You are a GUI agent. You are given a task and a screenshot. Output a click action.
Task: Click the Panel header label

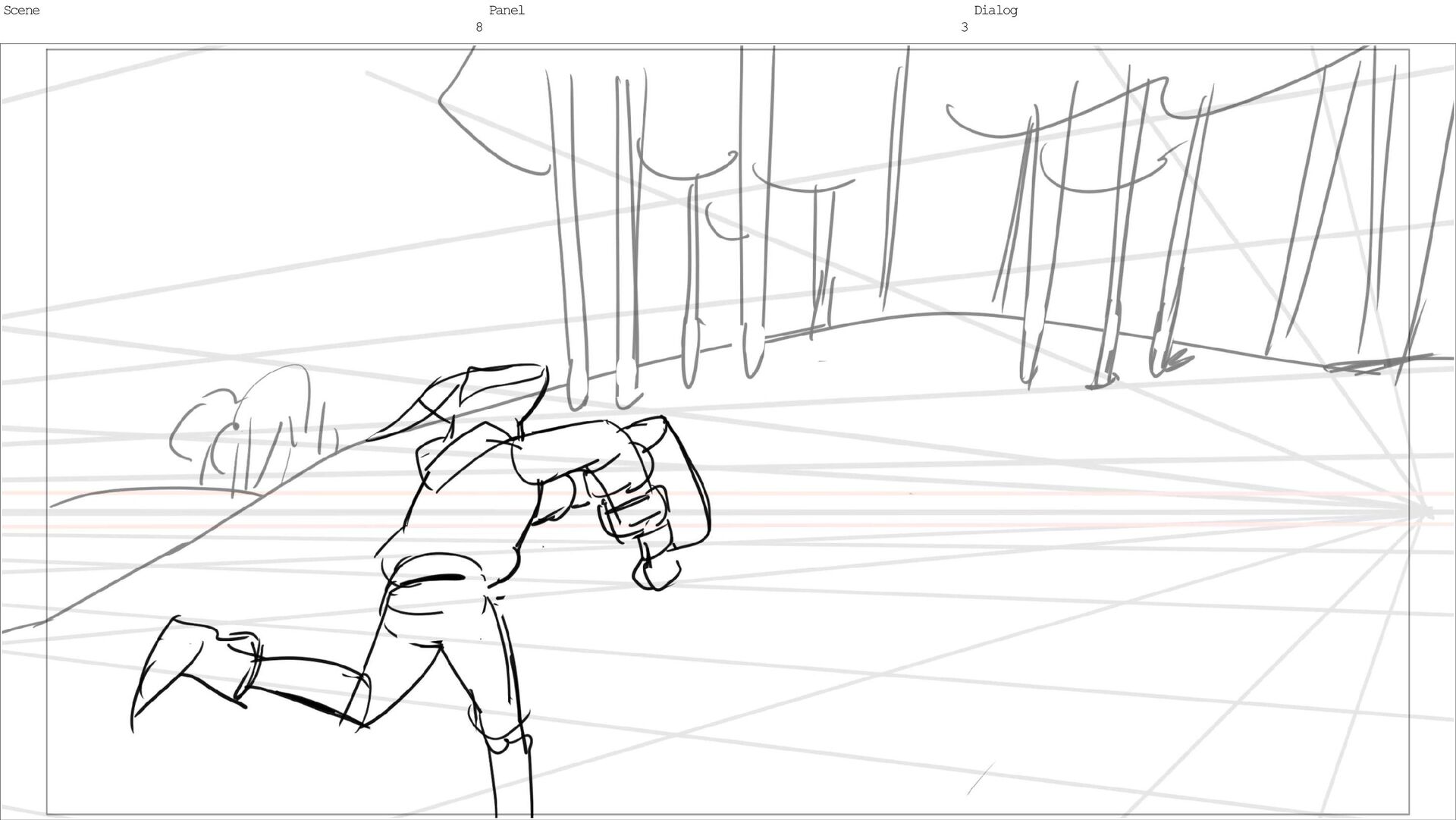pos(506,11)
